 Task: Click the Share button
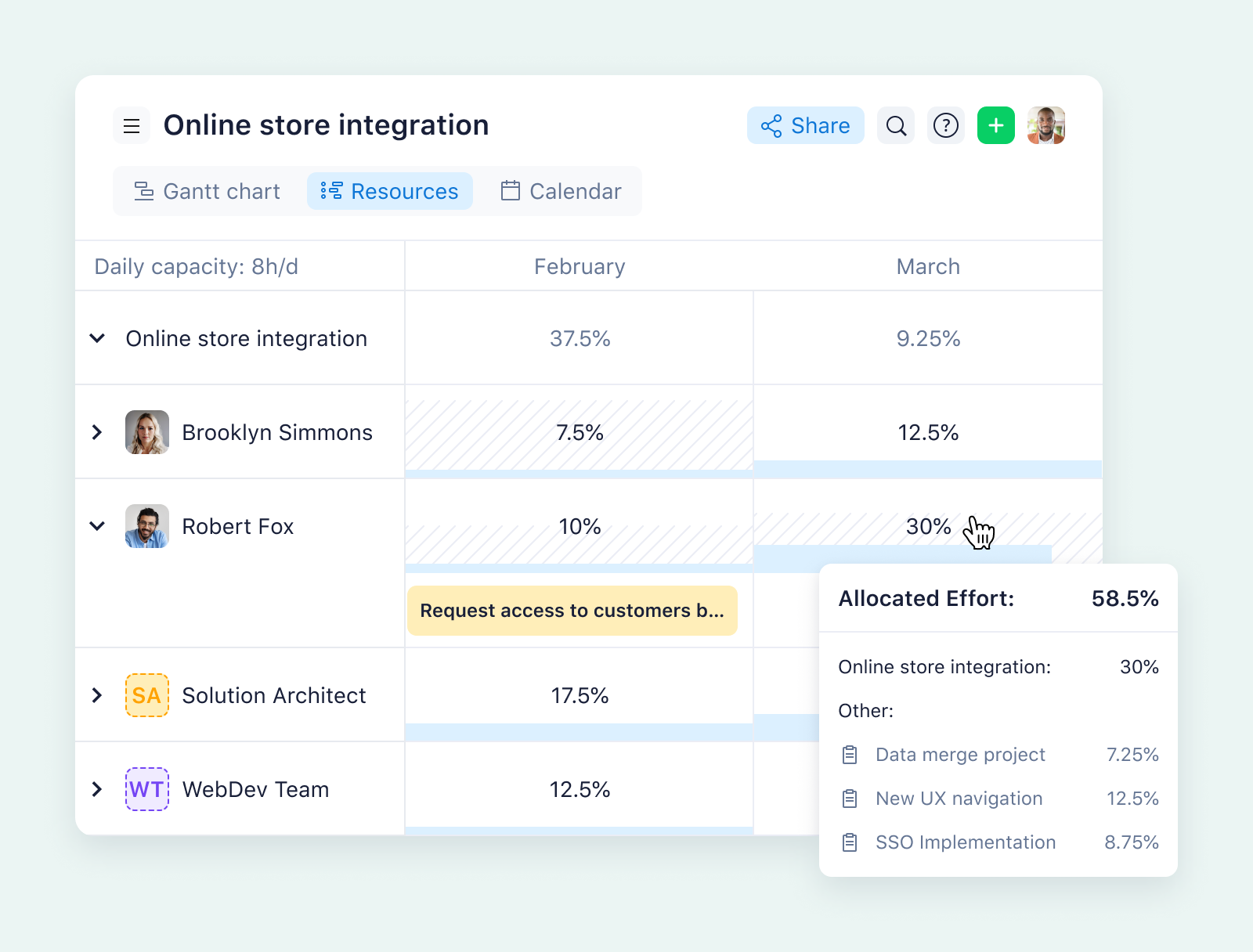pos(806,125)
